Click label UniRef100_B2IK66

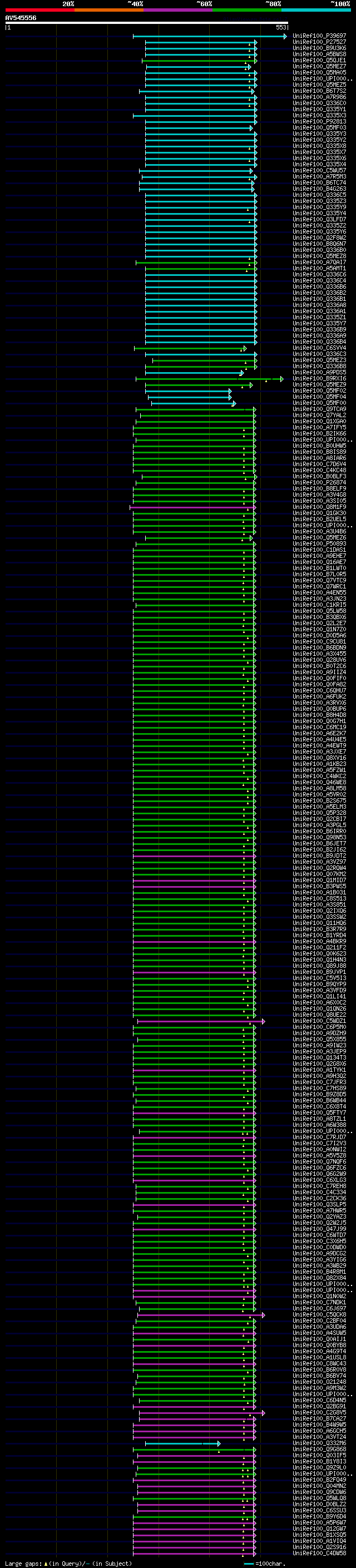point(319,433)
